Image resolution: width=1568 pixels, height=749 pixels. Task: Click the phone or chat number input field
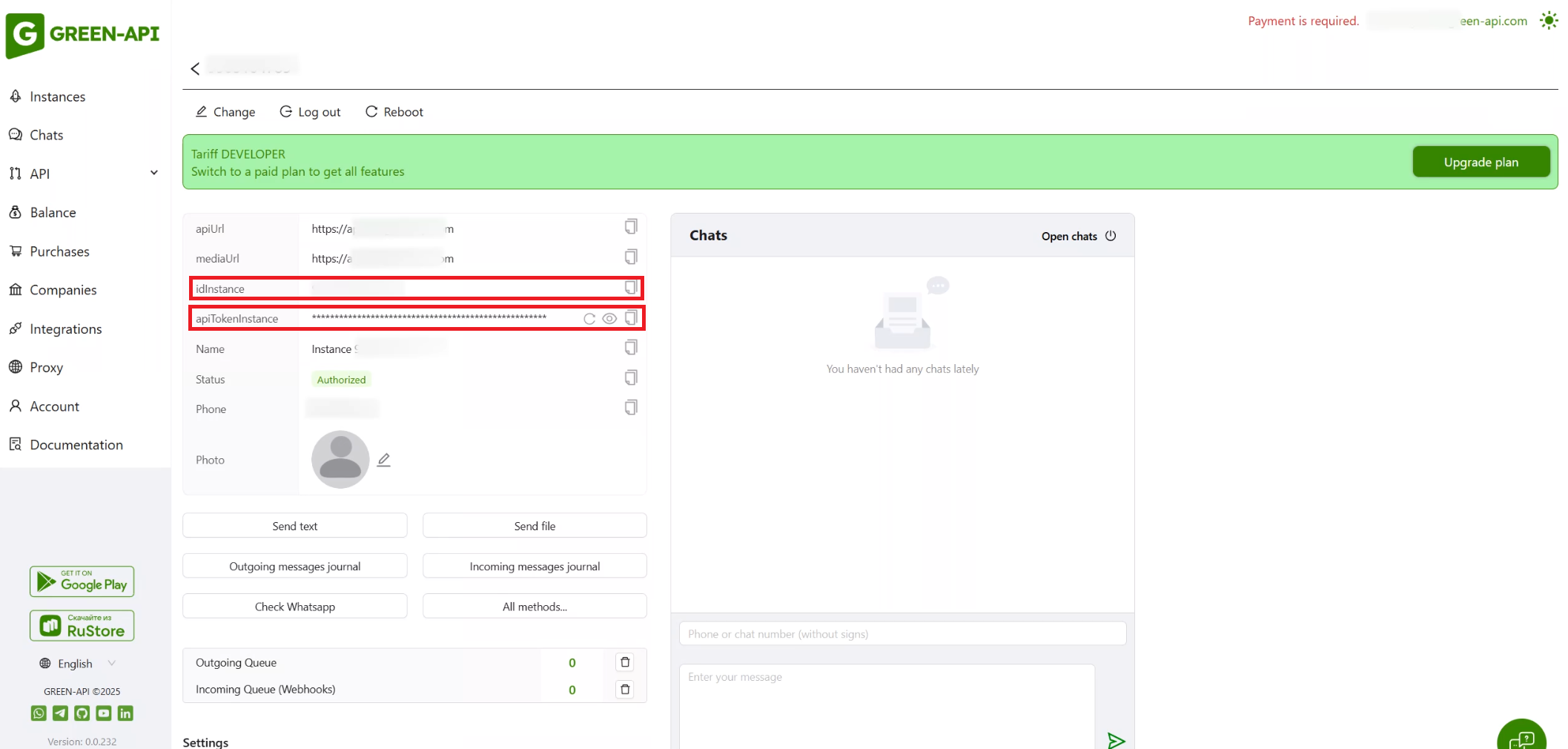902,633
